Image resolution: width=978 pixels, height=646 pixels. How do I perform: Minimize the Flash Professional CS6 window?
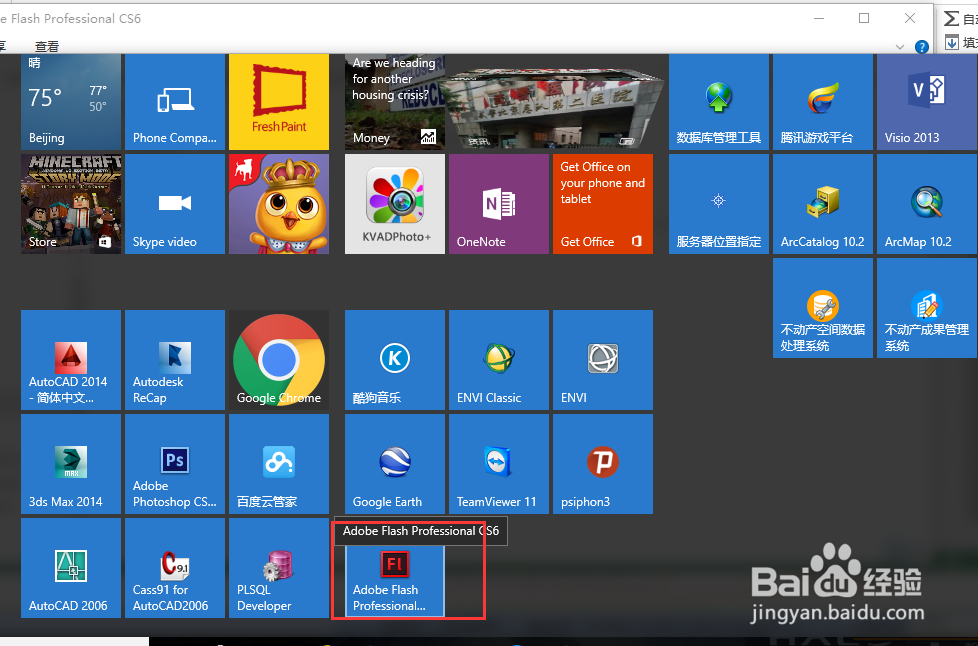pos(819,19)
